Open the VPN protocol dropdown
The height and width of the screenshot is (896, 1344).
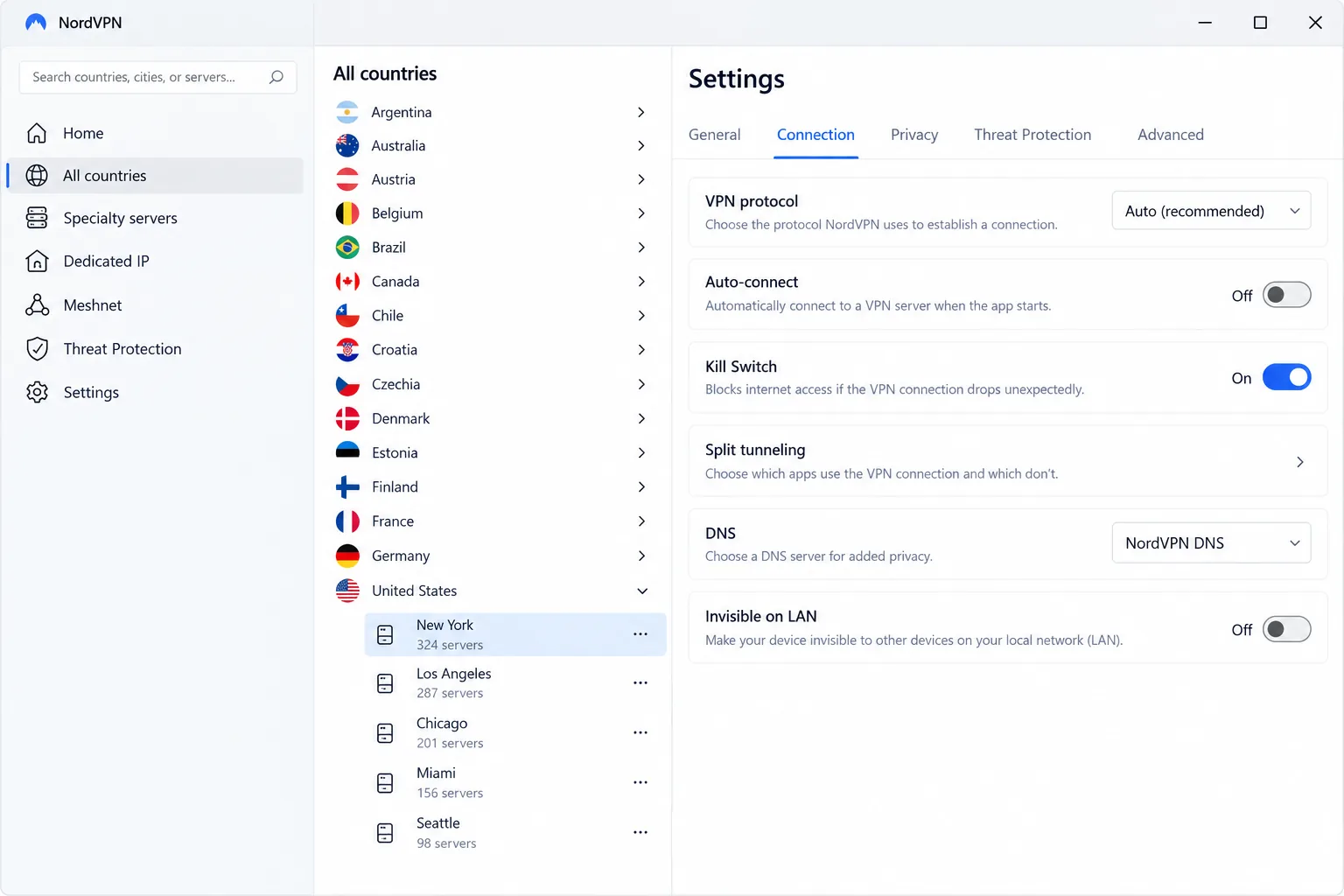tap(1211, 211)
